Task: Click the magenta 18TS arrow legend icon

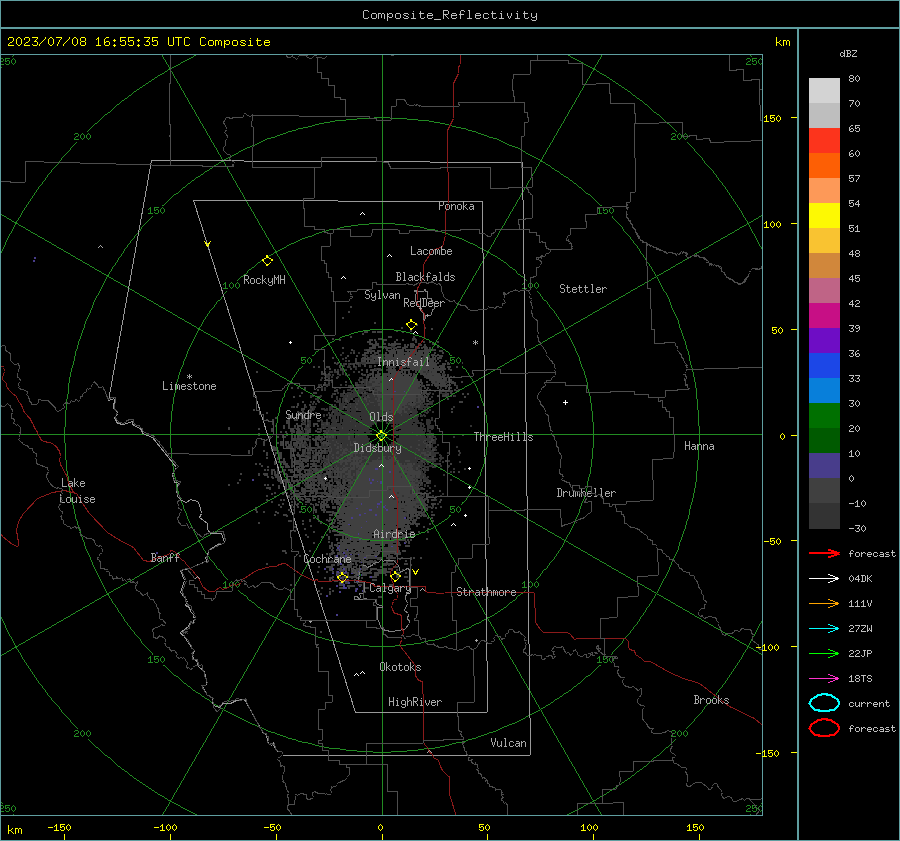Action: (x=824, y=679)
